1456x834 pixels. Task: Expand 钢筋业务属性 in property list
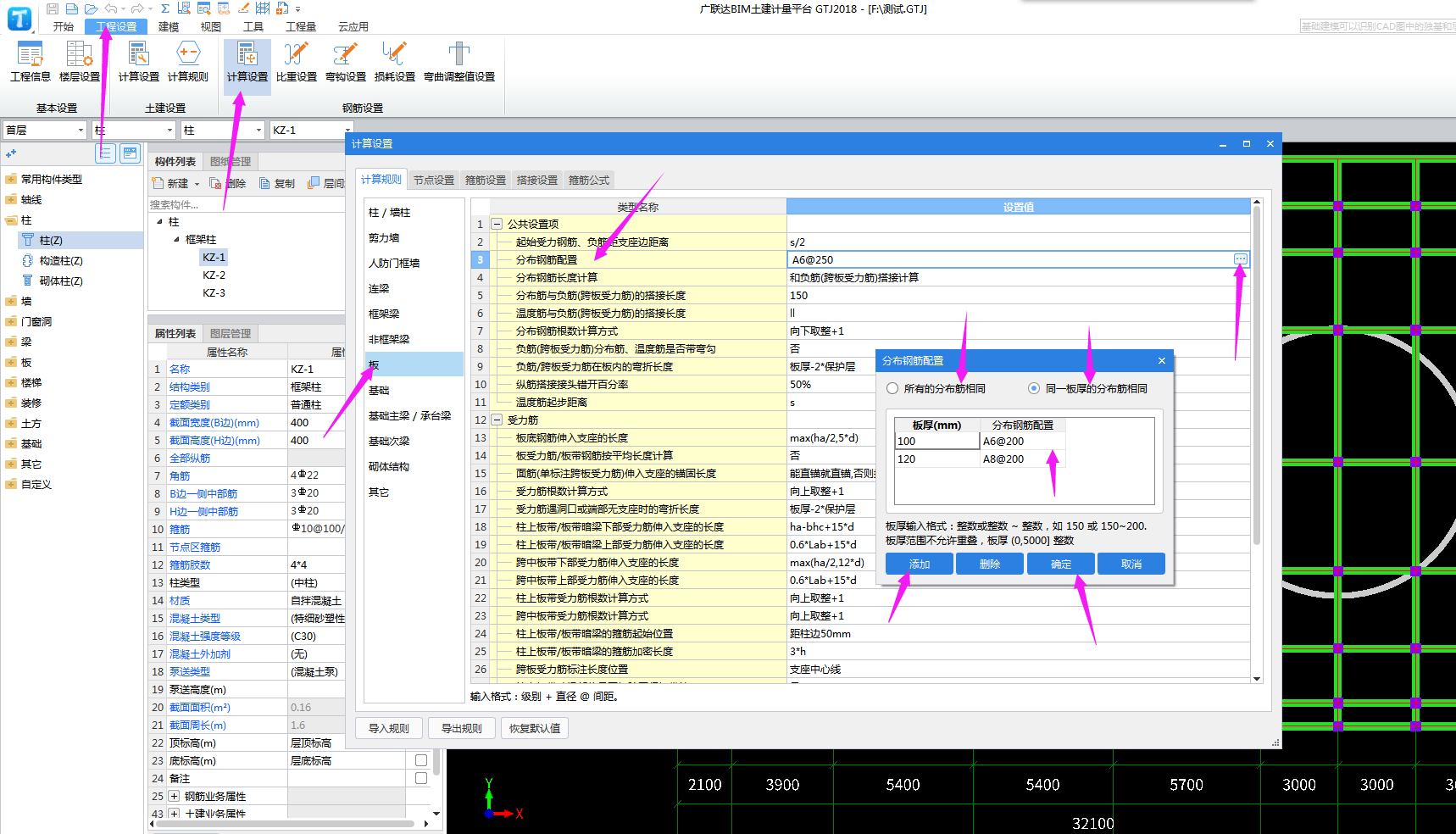174,796
